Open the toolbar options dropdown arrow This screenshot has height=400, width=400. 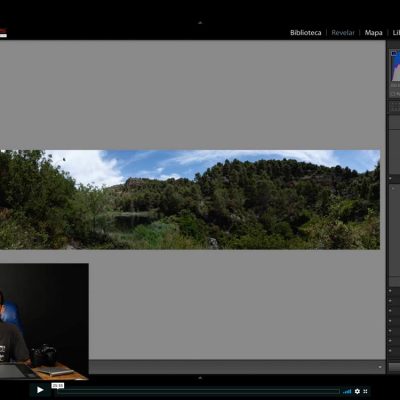(x=380, y=367)
